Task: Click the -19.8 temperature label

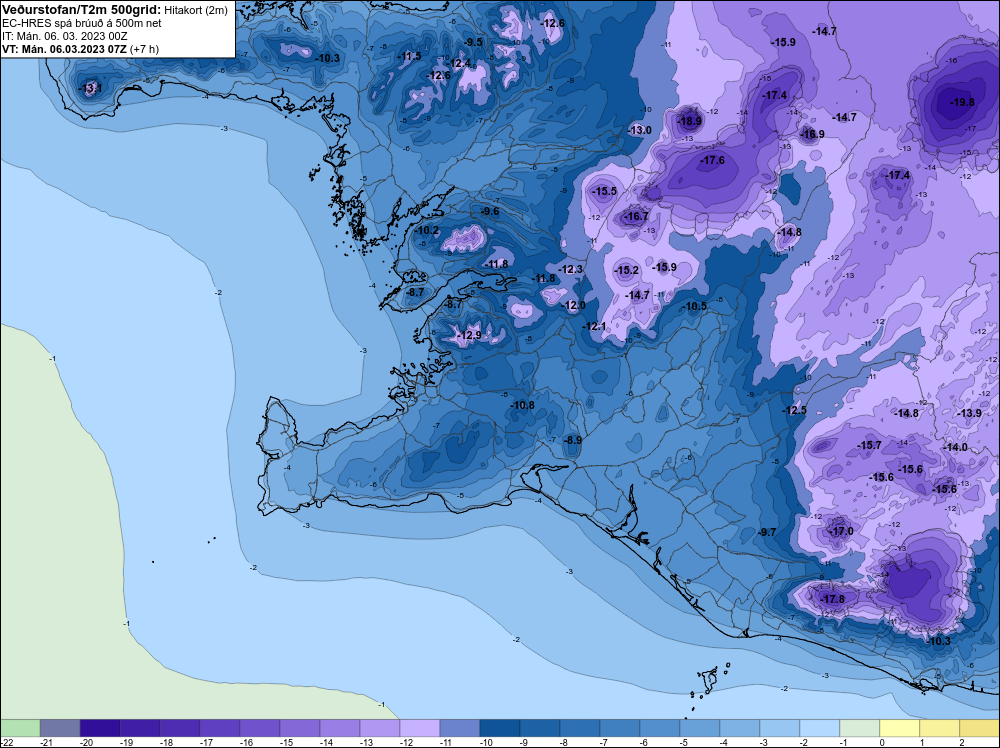Action: click(x=962, y=102)
